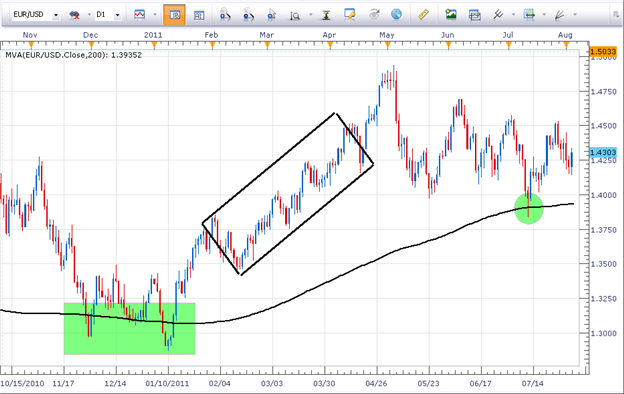Click the 07/14 date label
Viewport: 624px width, 394px height.
[532, 384]
